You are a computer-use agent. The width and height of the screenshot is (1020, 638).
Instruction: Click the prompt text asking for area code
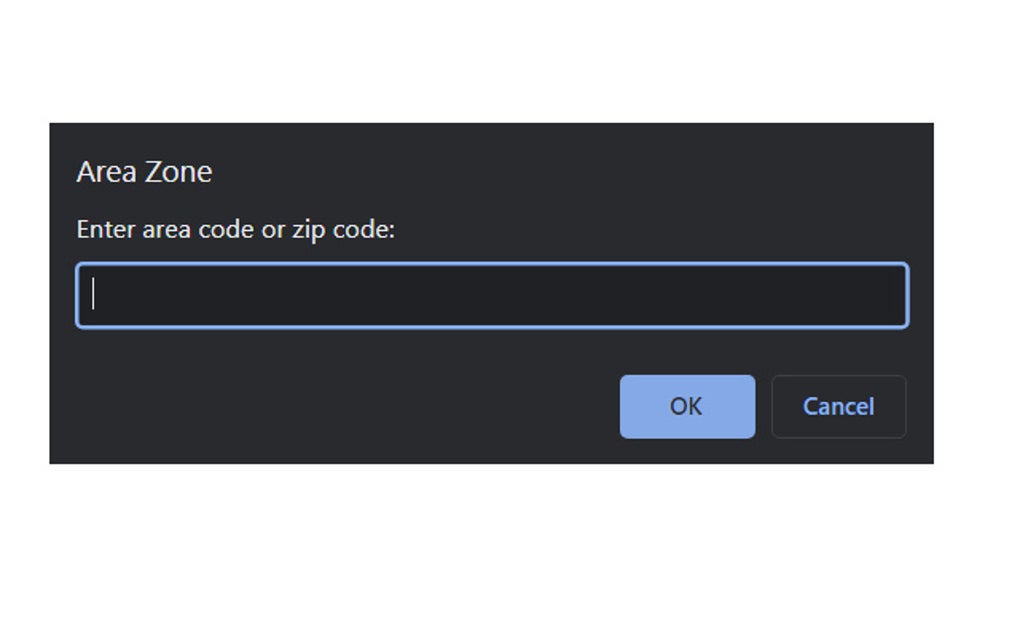tap(235, 229)
